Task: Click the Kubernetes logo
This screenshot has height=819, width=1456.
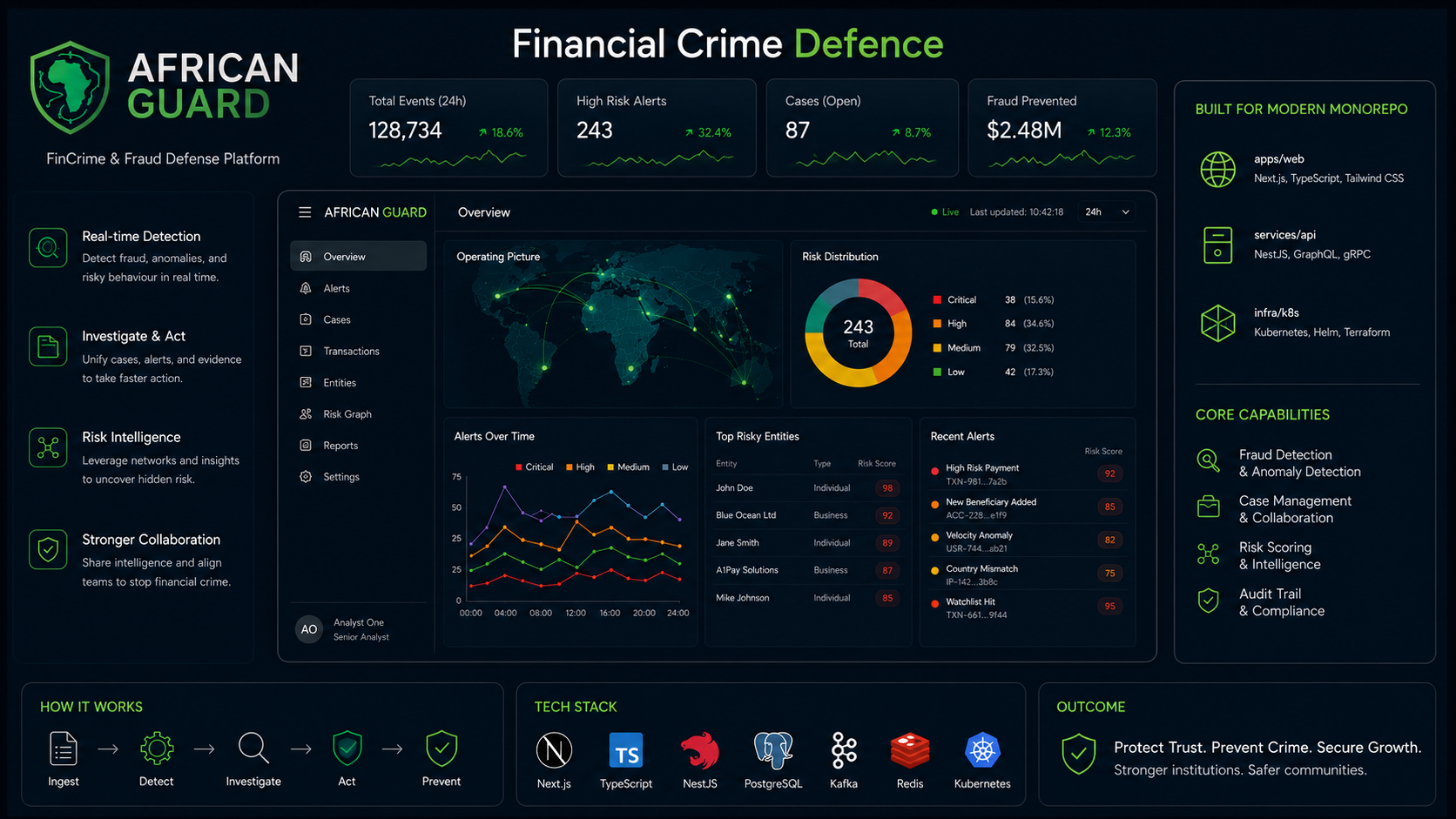Action: click(982, 750)
